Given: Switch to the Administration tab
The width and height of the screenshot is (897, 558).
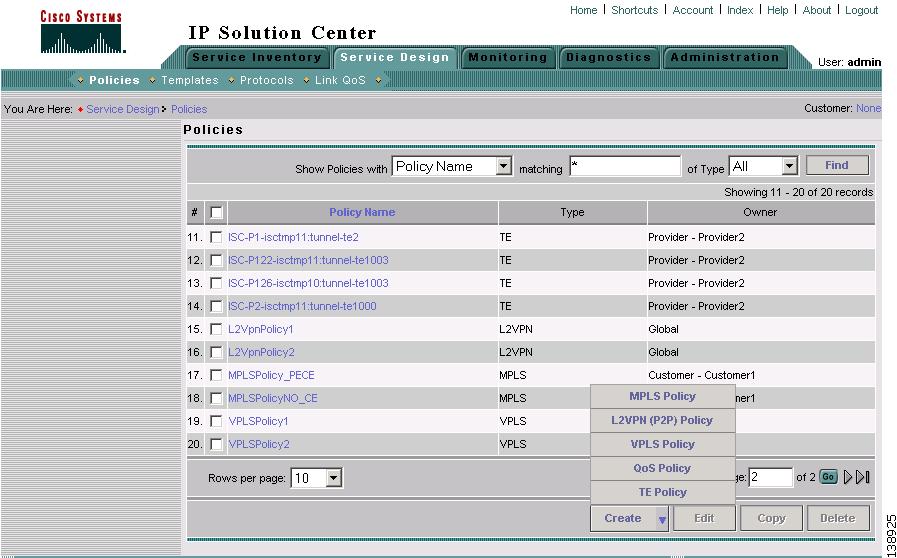Looking at the screenshot, I should [x=725, y=58].
